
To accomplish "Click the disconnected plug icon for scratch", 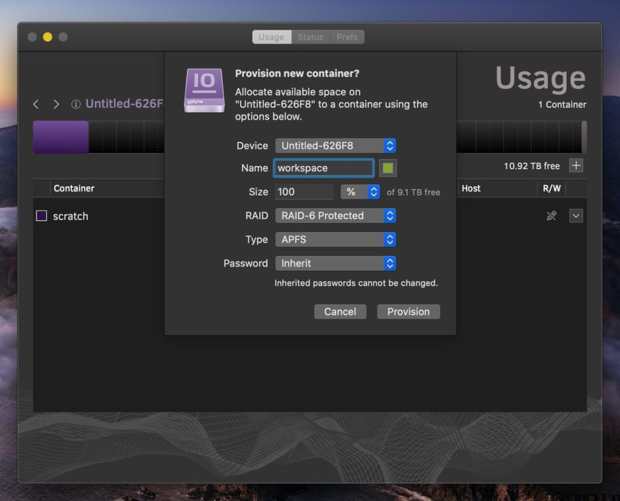I will 552,216.
